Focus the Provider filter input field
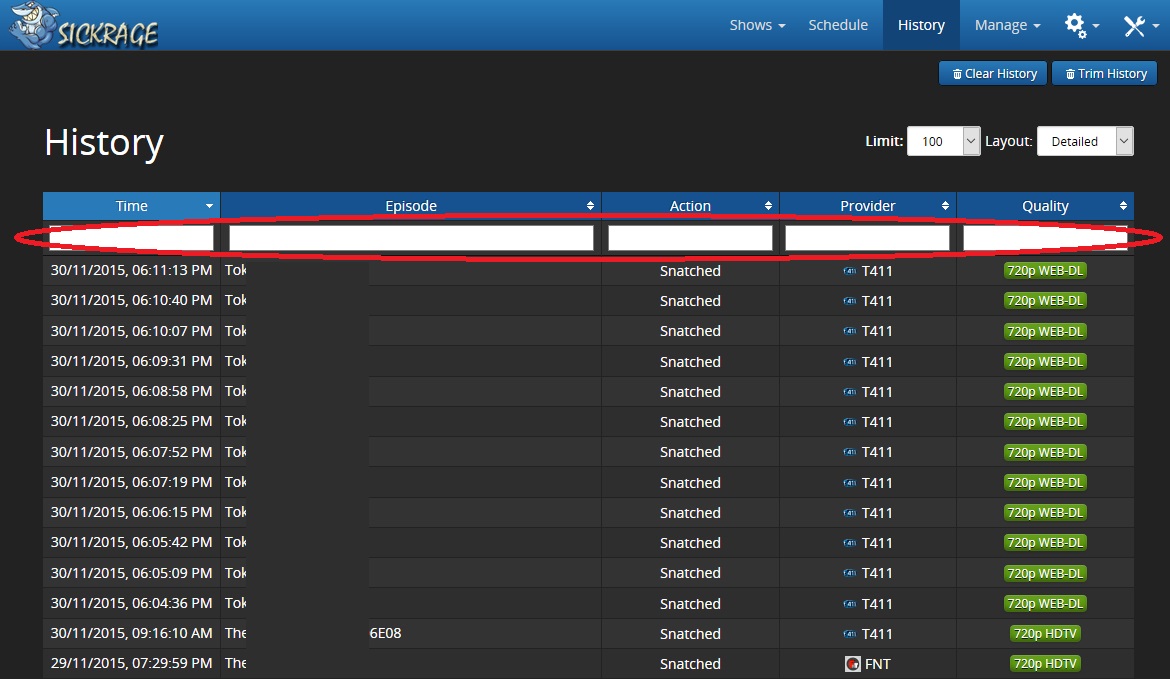Viewport: 1170px width, 679px height. pyautogui.click(x=867, y=238)
